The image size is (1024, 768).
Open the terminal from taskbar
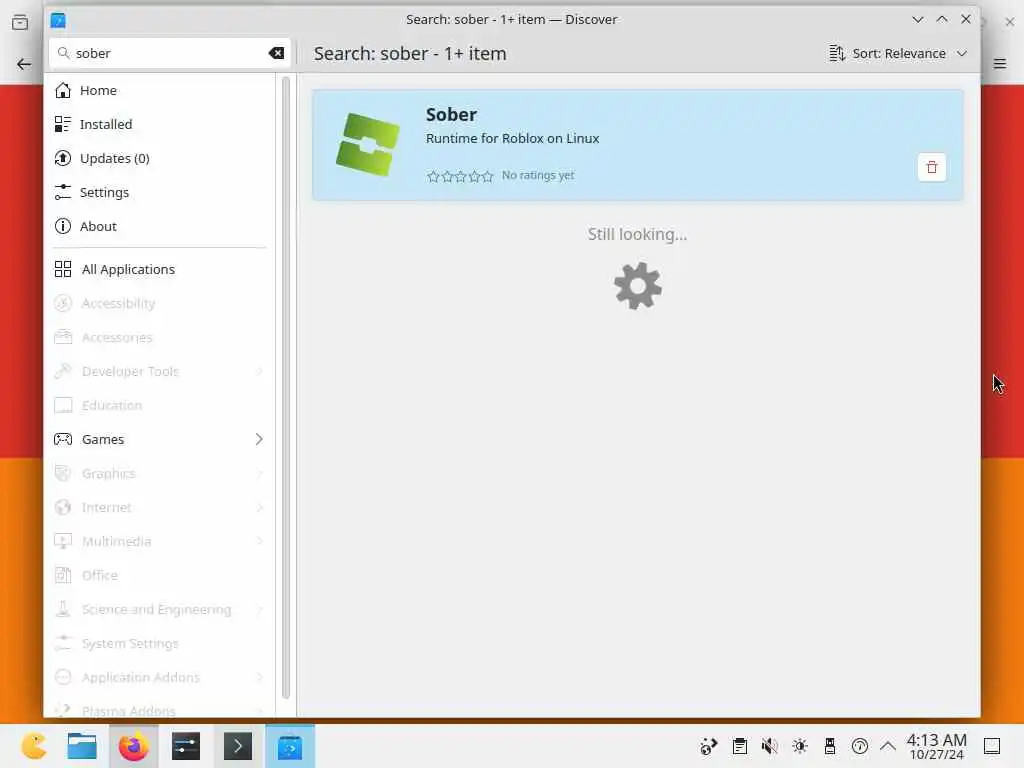(x=238, y=746)
